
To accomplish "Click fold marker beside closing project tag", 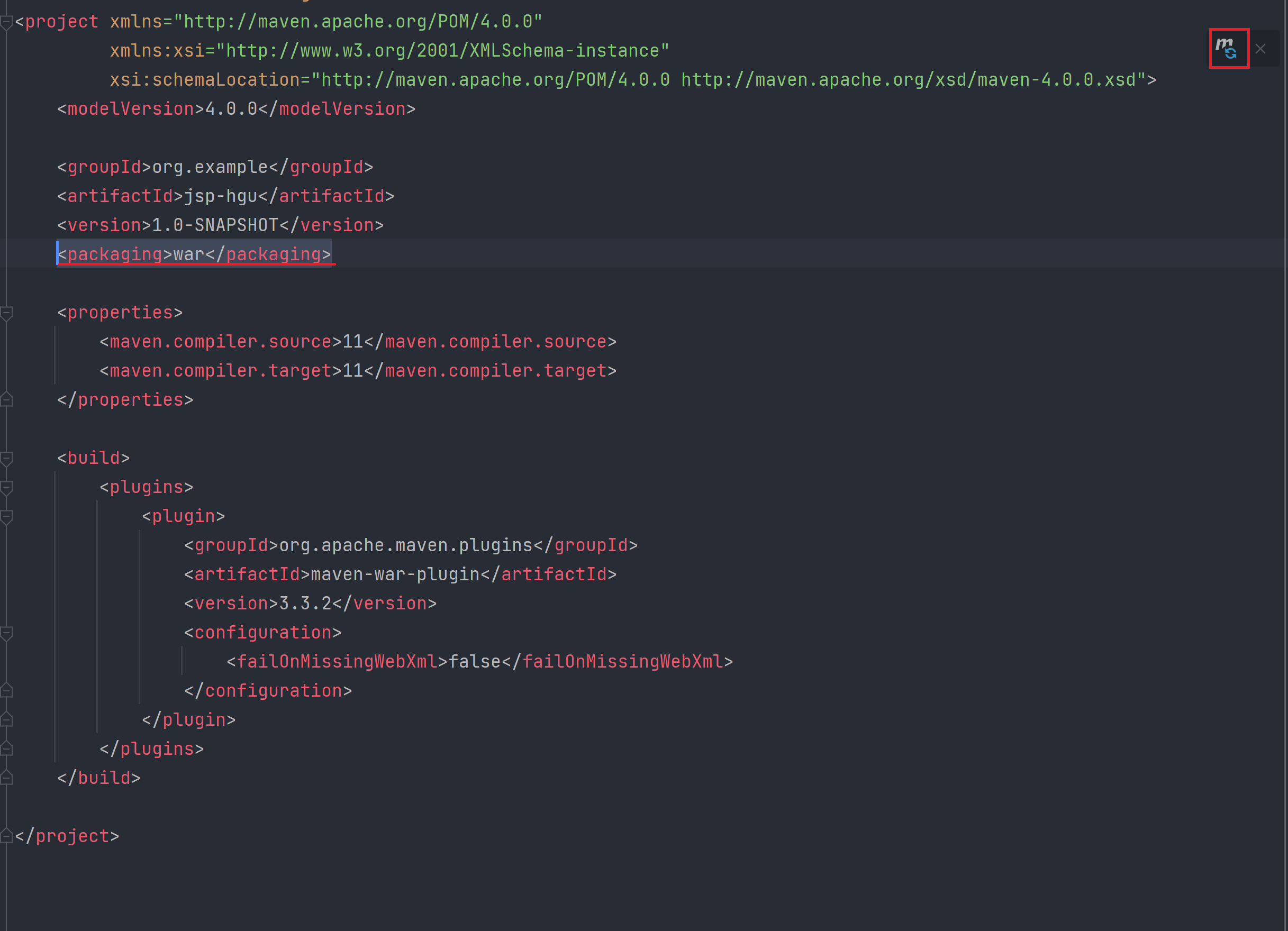I will 6,836.
